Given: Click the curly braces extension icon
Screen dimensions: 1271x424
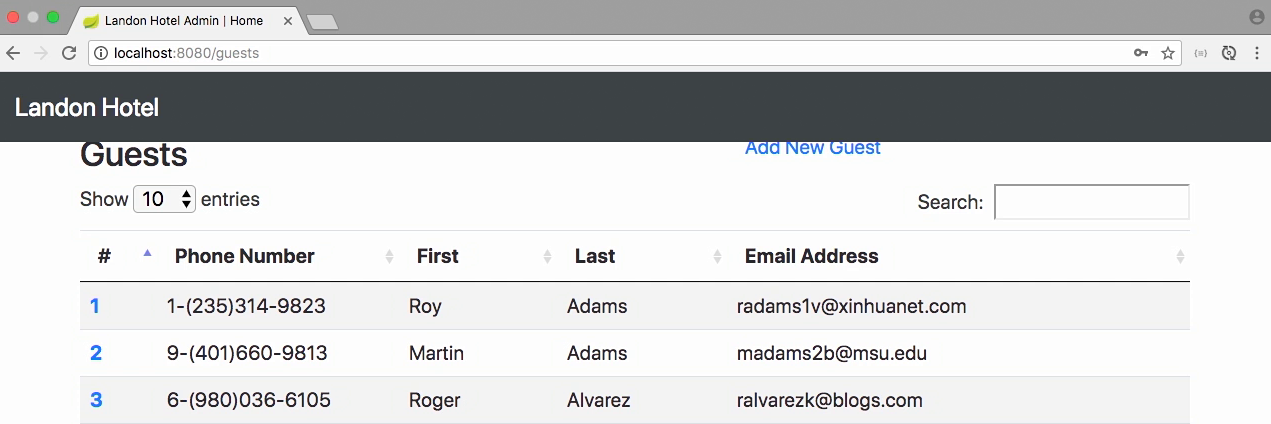Looking at the screenshot, I should click(x=1201, y=53).
